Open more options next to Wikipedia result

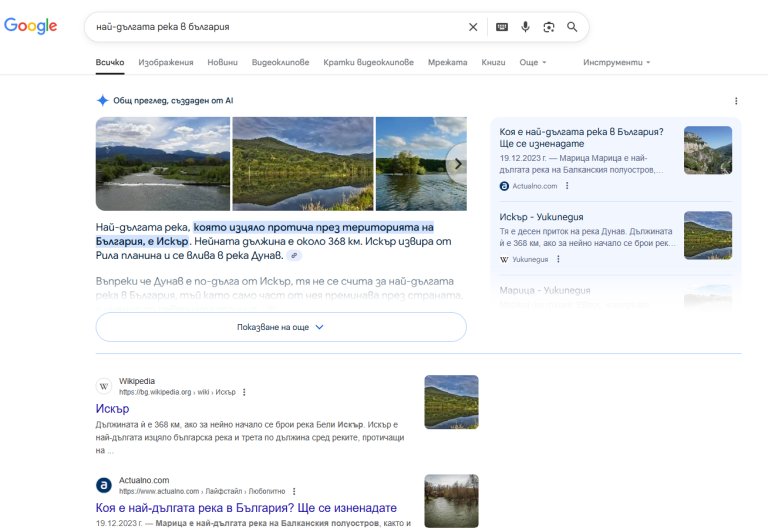click(244, 392)
